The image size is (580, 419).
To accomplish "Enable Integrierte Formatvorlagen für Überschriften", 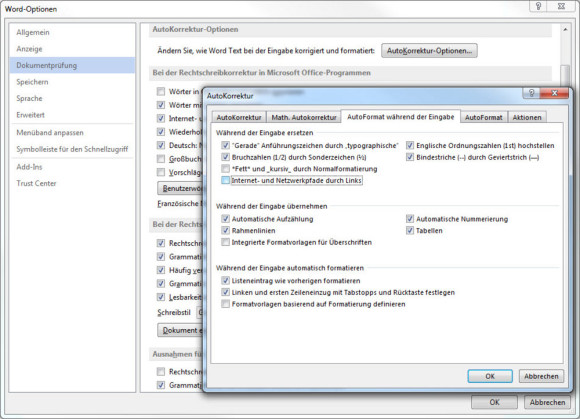I will (225, 242).
